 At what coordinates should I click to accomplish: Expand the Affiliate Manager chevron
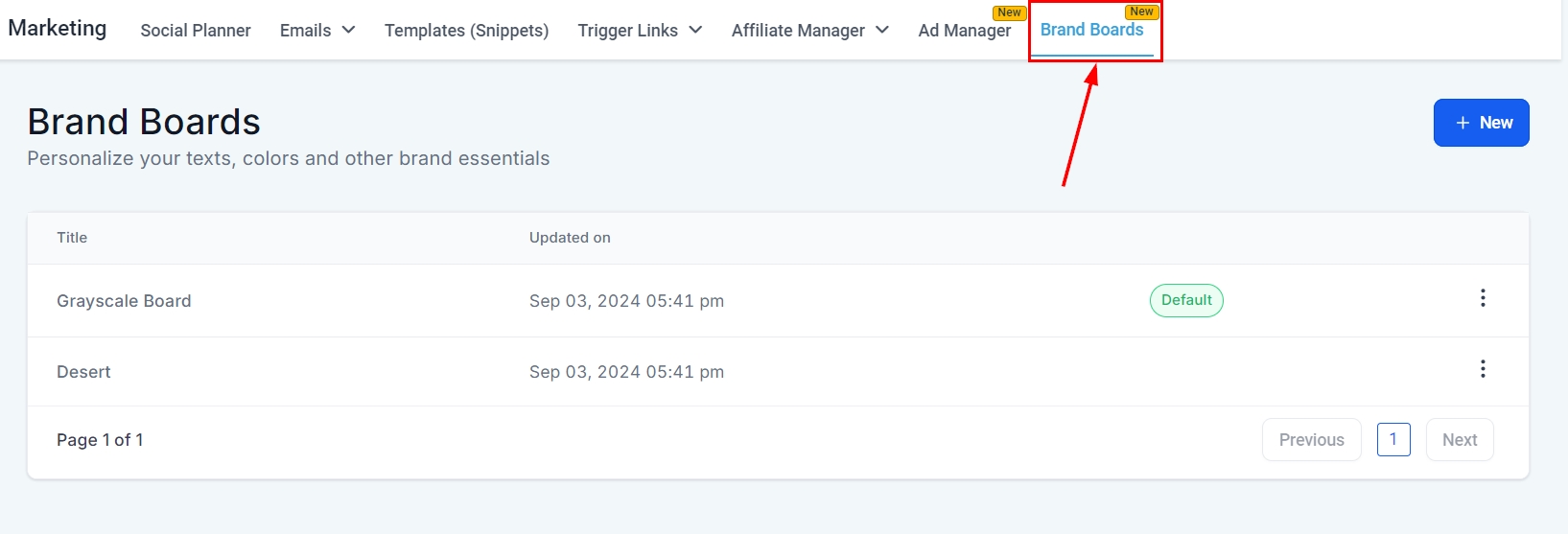click(882, 30)
